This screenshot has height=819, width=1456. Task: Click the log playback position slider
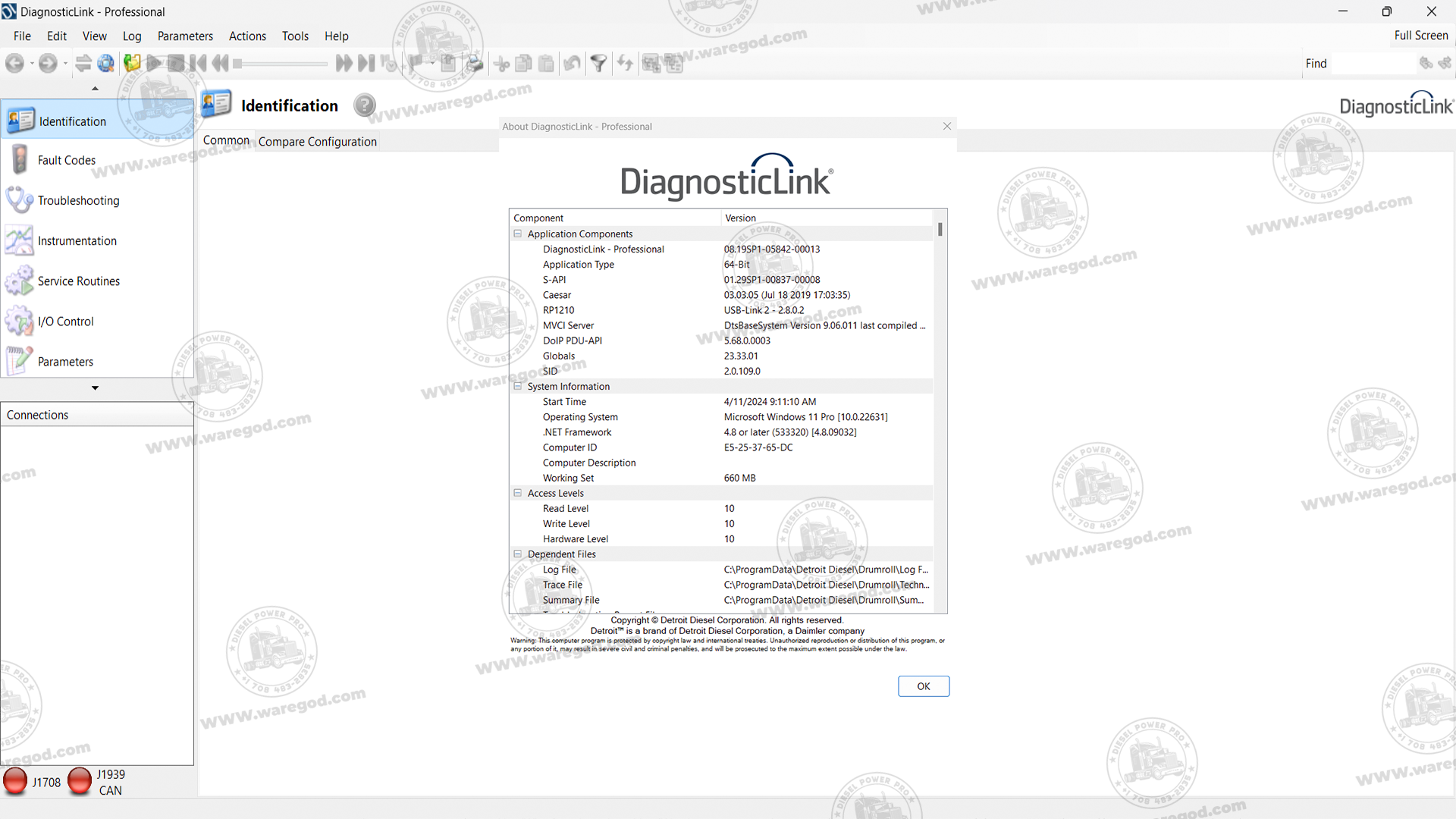pos(280,64)
